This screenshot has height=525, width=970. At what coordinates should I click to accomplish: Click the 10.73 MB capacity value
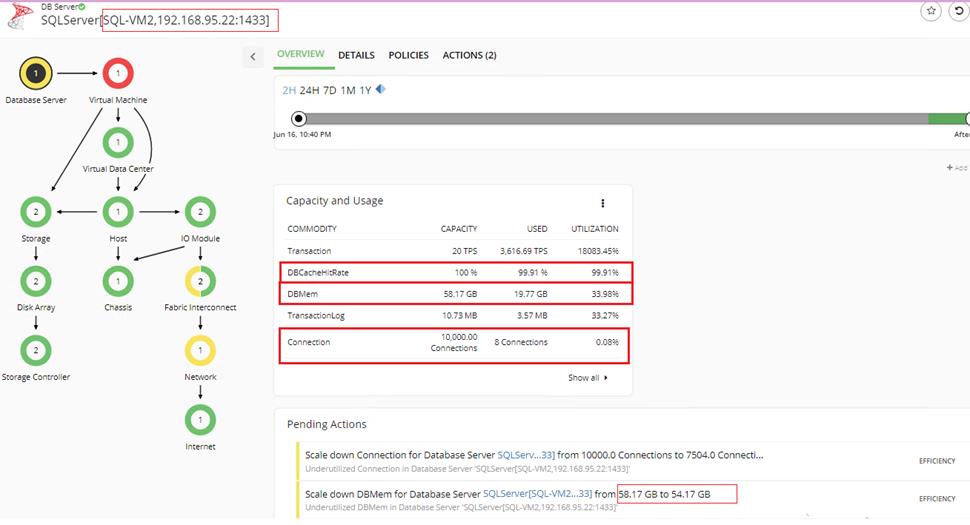pos(460,315)
